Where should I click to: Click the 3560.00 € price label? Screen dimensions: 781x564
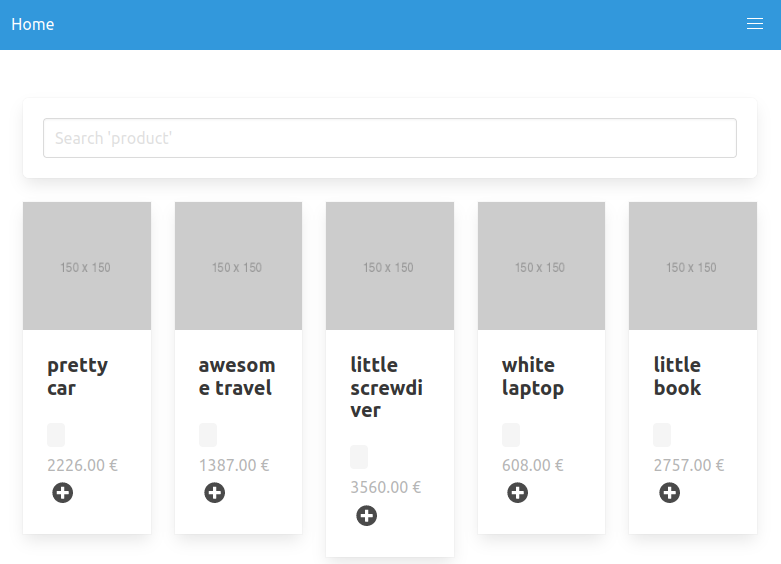click(x=386, y=487)
